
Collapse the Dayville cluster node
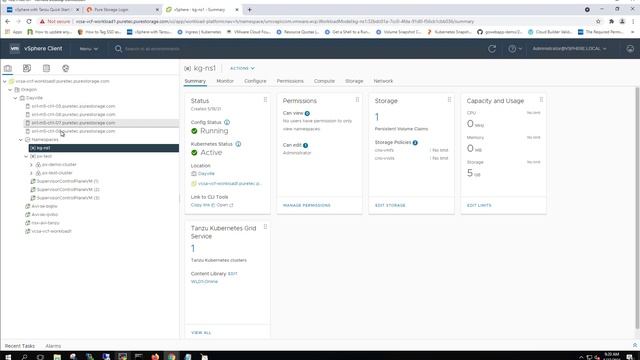(x=16, y=98)
